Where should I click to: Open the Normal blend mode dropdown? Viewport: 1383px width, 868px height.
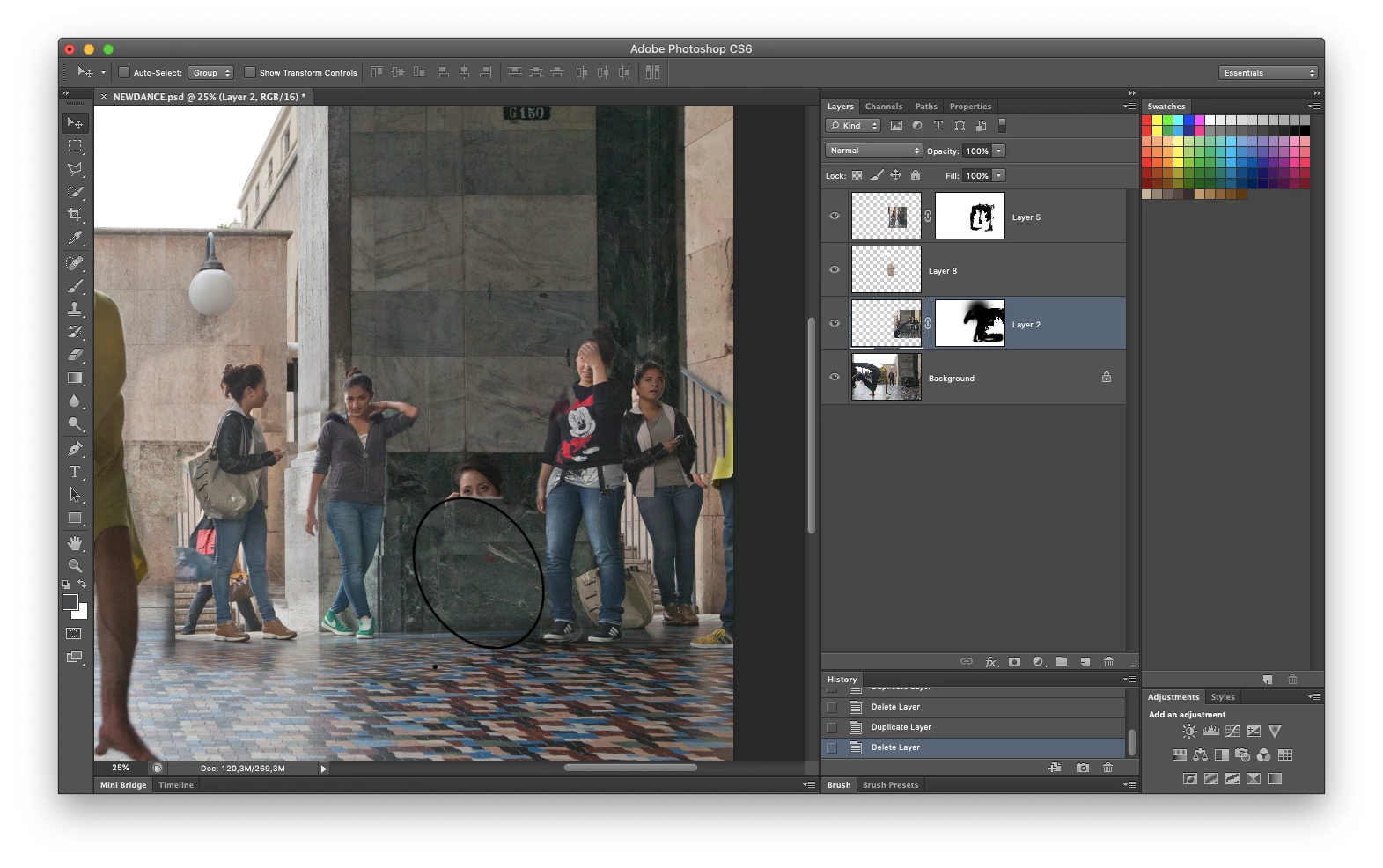tap(873, 151)
